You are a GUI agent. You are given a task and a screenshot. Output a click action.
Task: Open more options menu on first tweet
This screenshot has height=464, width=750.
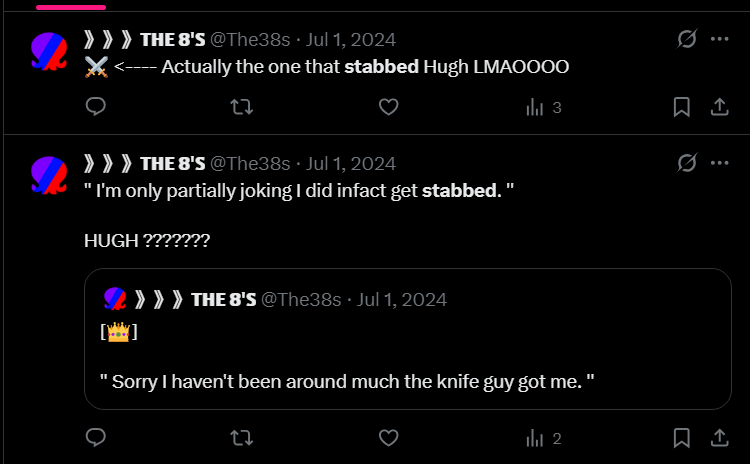719,39
